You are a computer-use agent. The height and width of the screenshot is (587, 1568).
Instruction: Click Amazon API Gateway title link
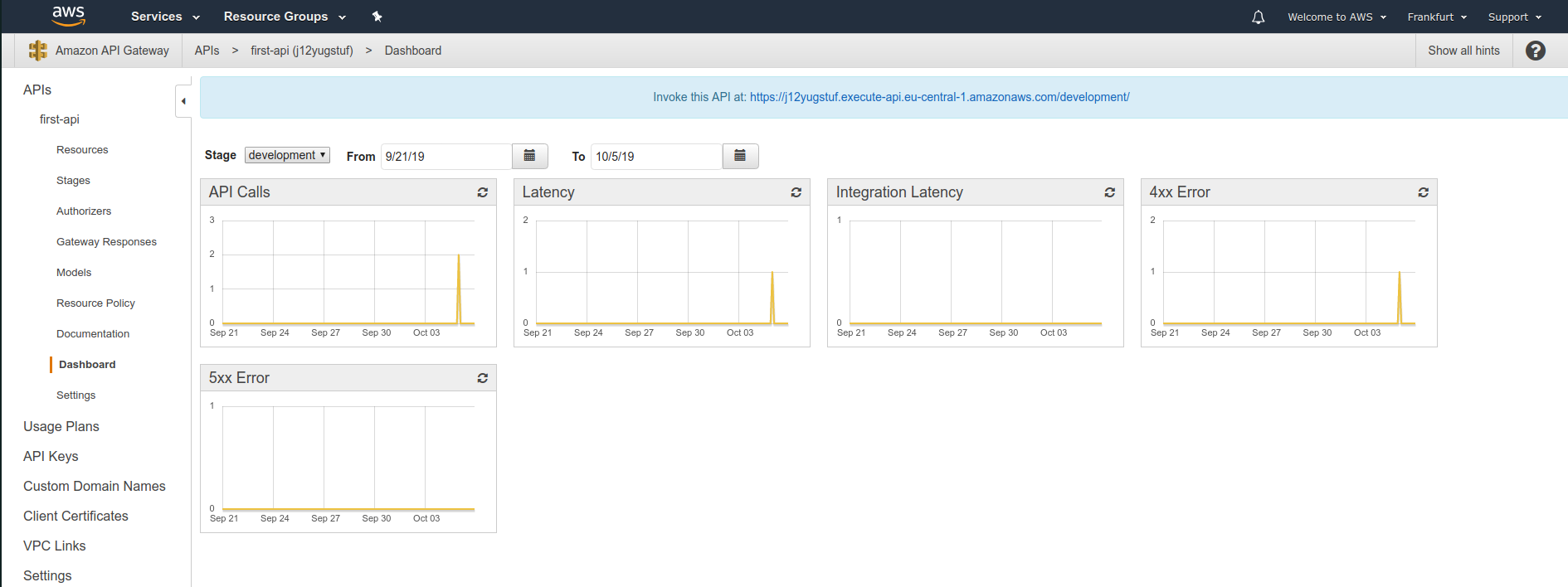pyautogui.click(x=112, y=51)
